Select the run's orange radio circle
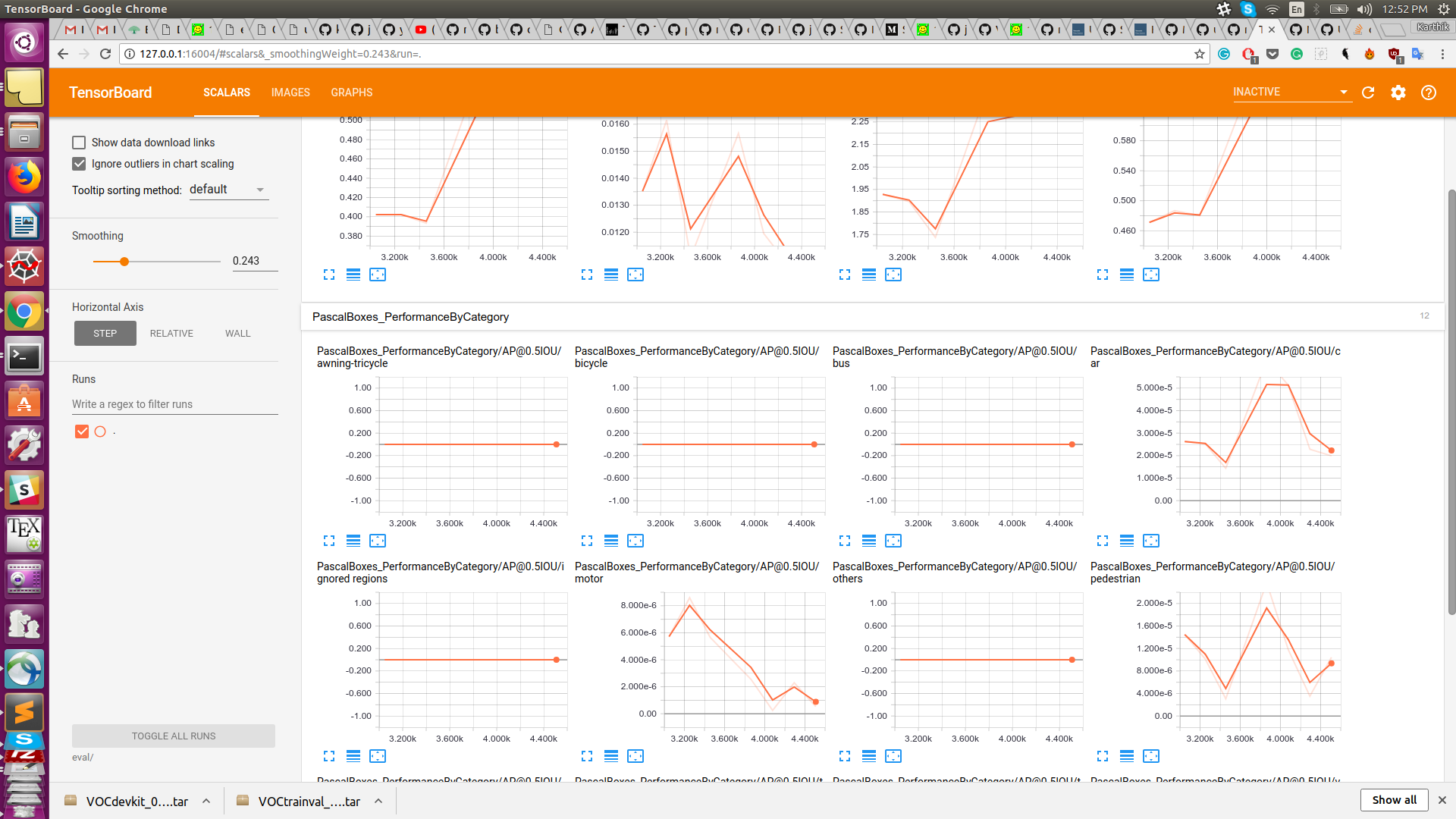The image size is (1456, 819). point(100,431)
